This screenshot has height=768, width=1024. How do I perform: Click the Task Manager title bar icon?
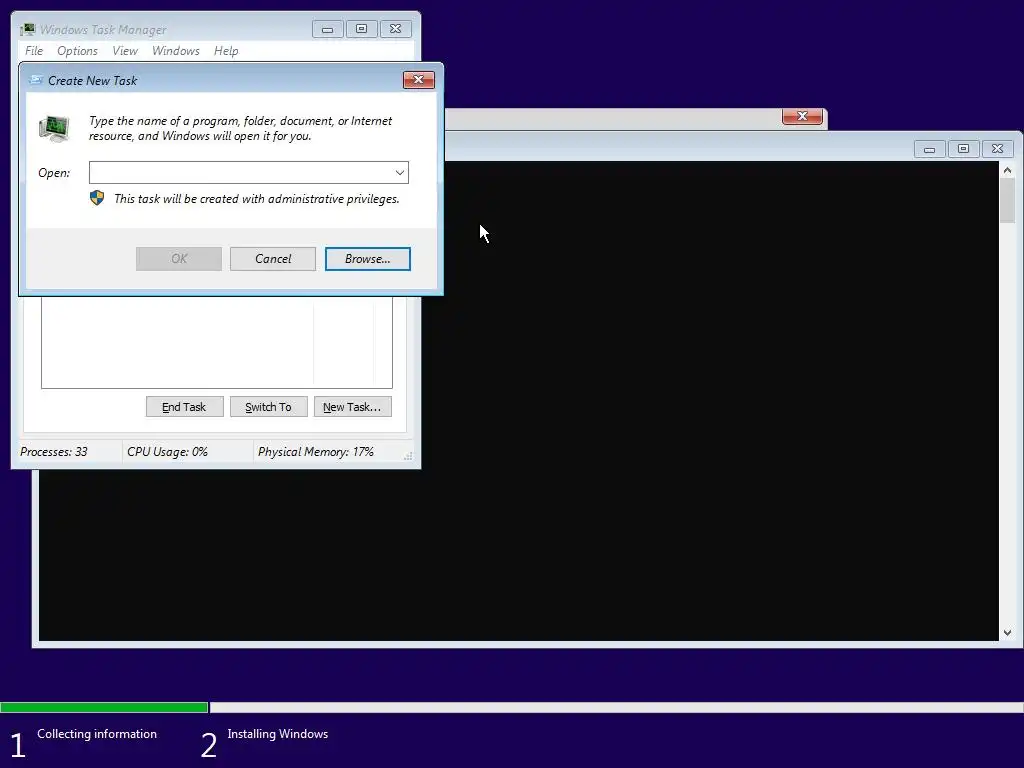pyautogui.click(x=27, y=29)
